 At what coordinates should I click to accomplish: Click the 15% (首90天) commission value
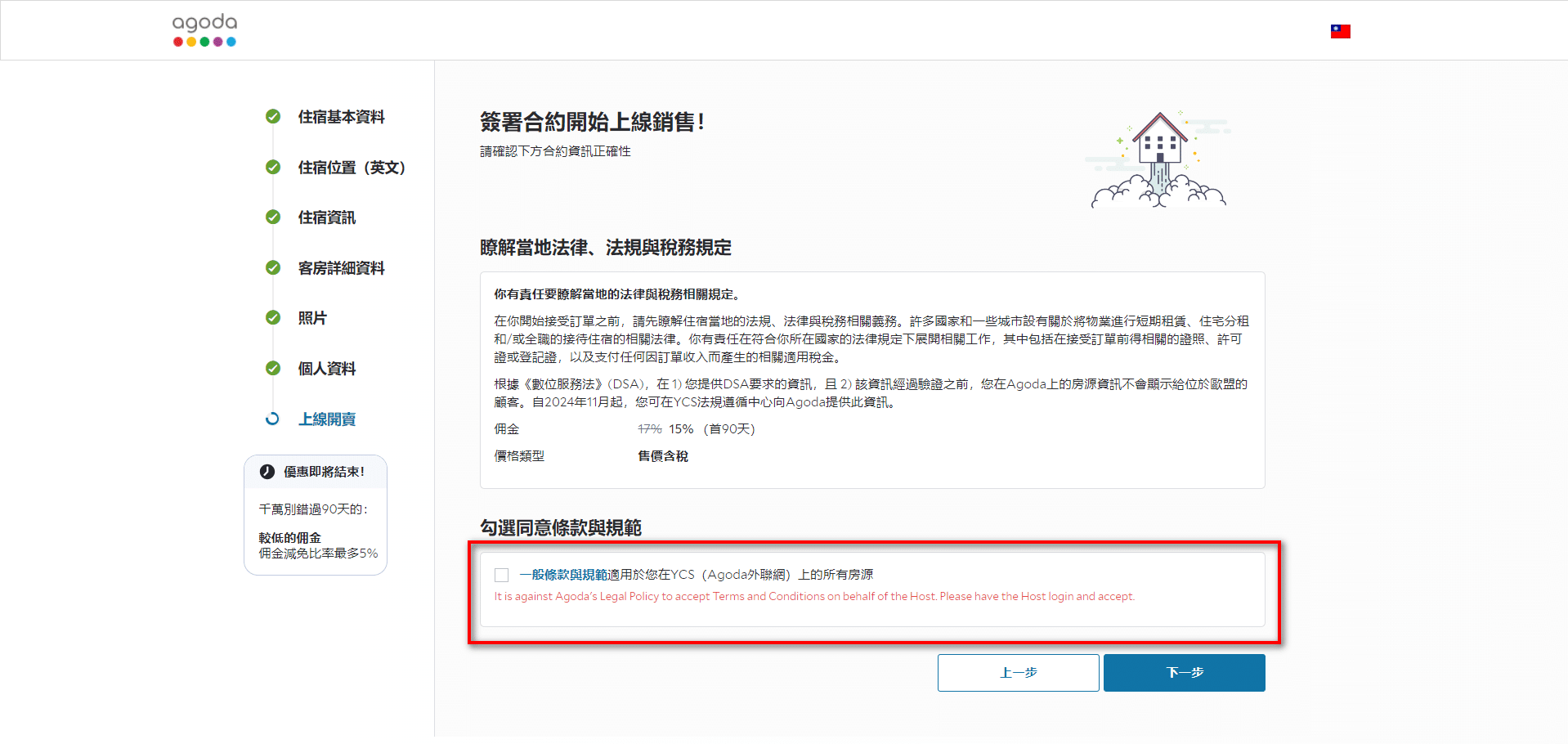click(x=712, y=429)
